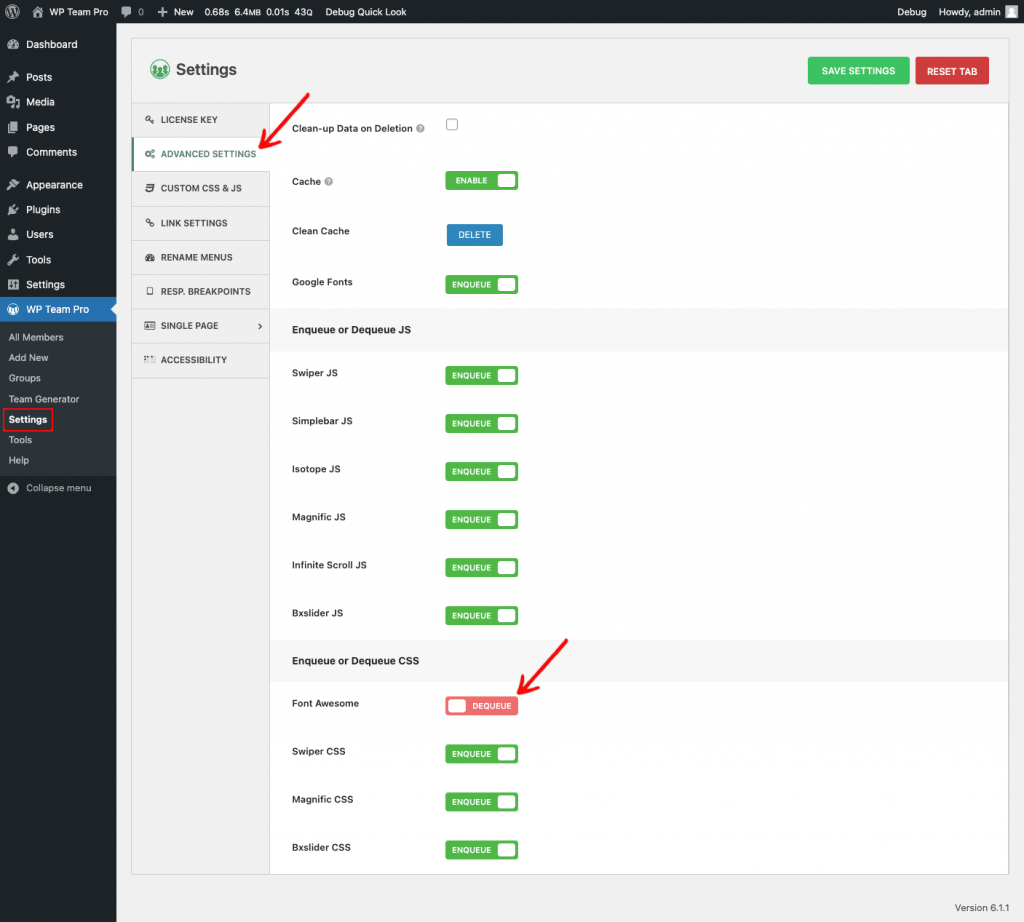
Task: Click help icon next to Clean-up Data on Deletion
Action: tap(421, 129)
